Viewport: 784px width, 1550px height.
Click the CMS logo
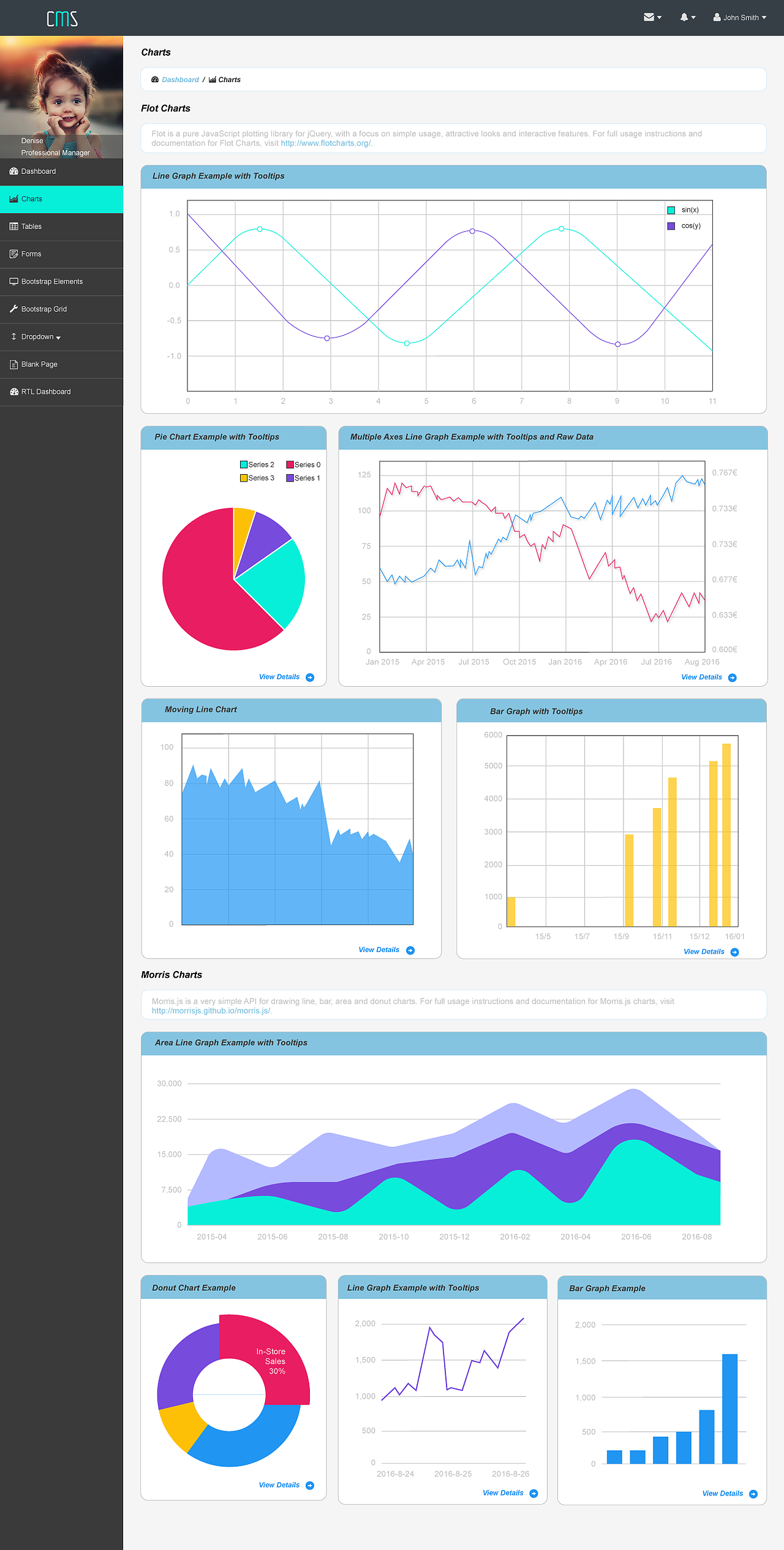(x=62, y=18)
